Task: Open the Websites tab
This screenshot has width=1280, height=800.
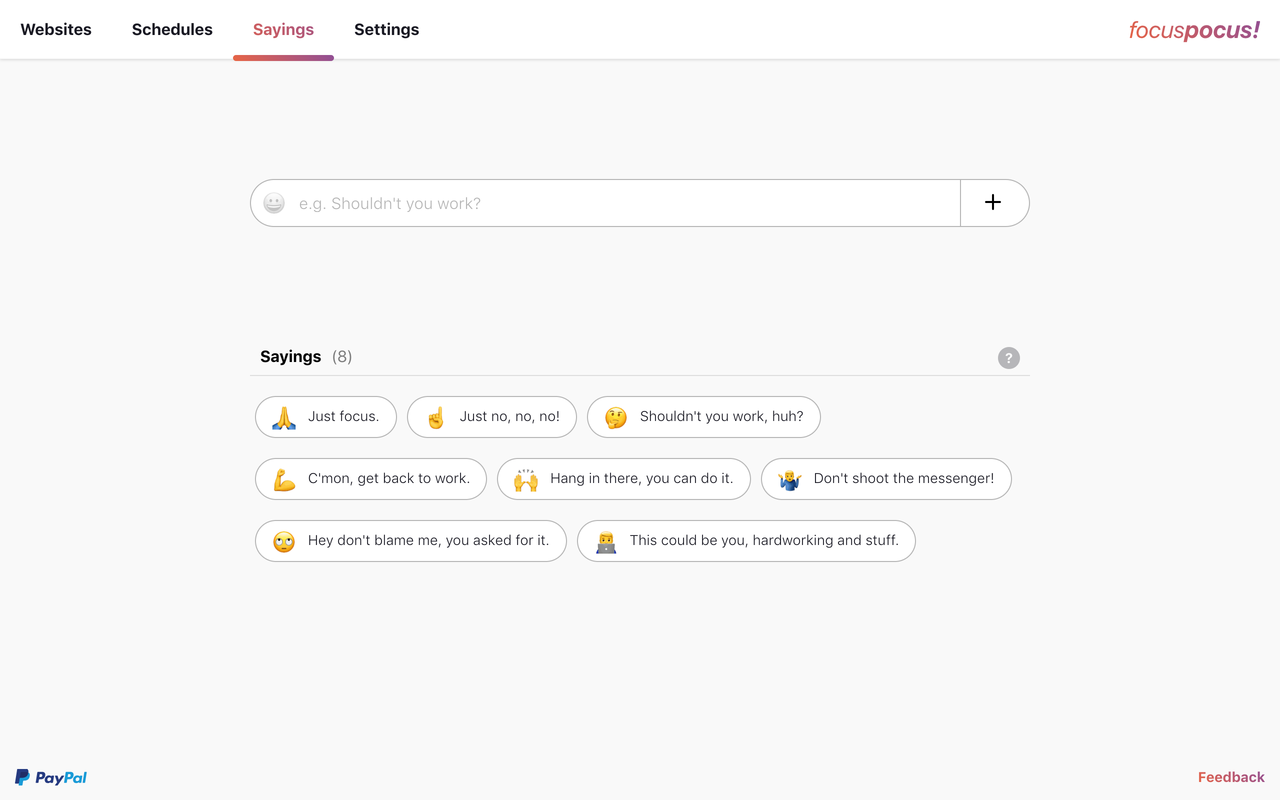Action: tap(56, 30)
